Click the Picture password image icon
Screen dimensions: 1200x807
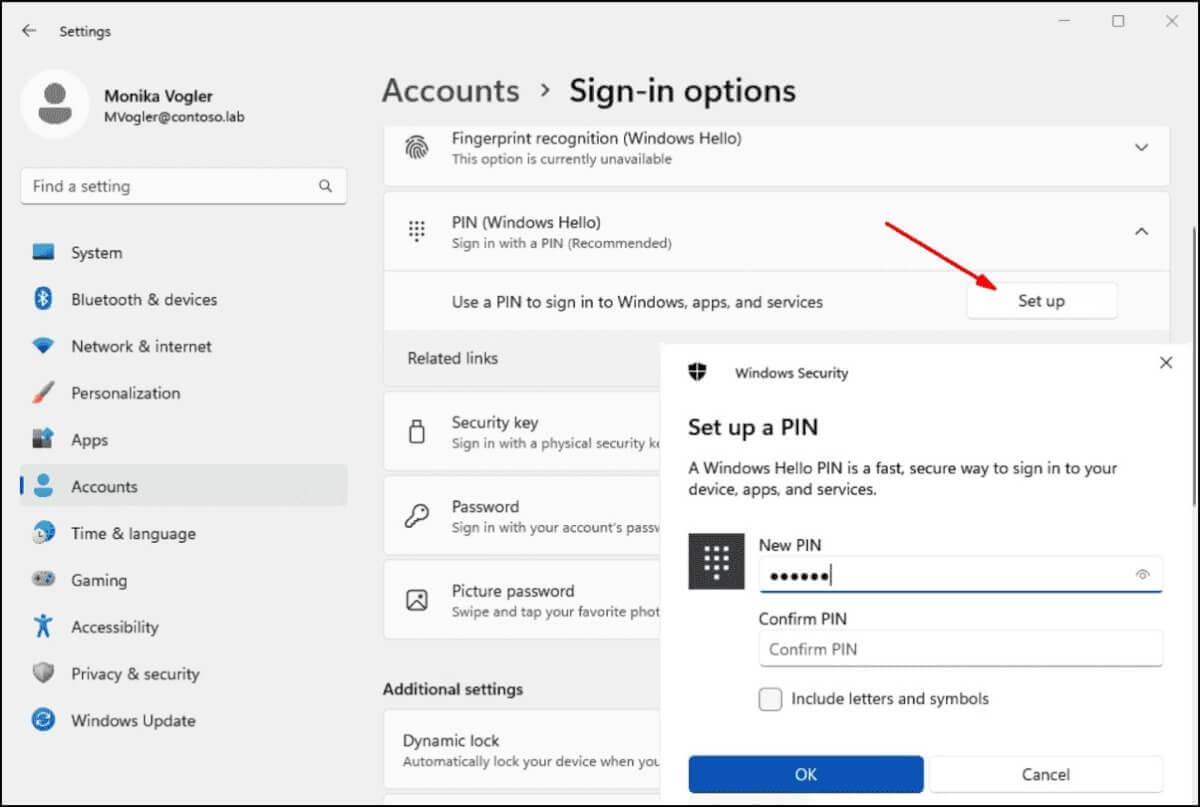click(416, 600)
